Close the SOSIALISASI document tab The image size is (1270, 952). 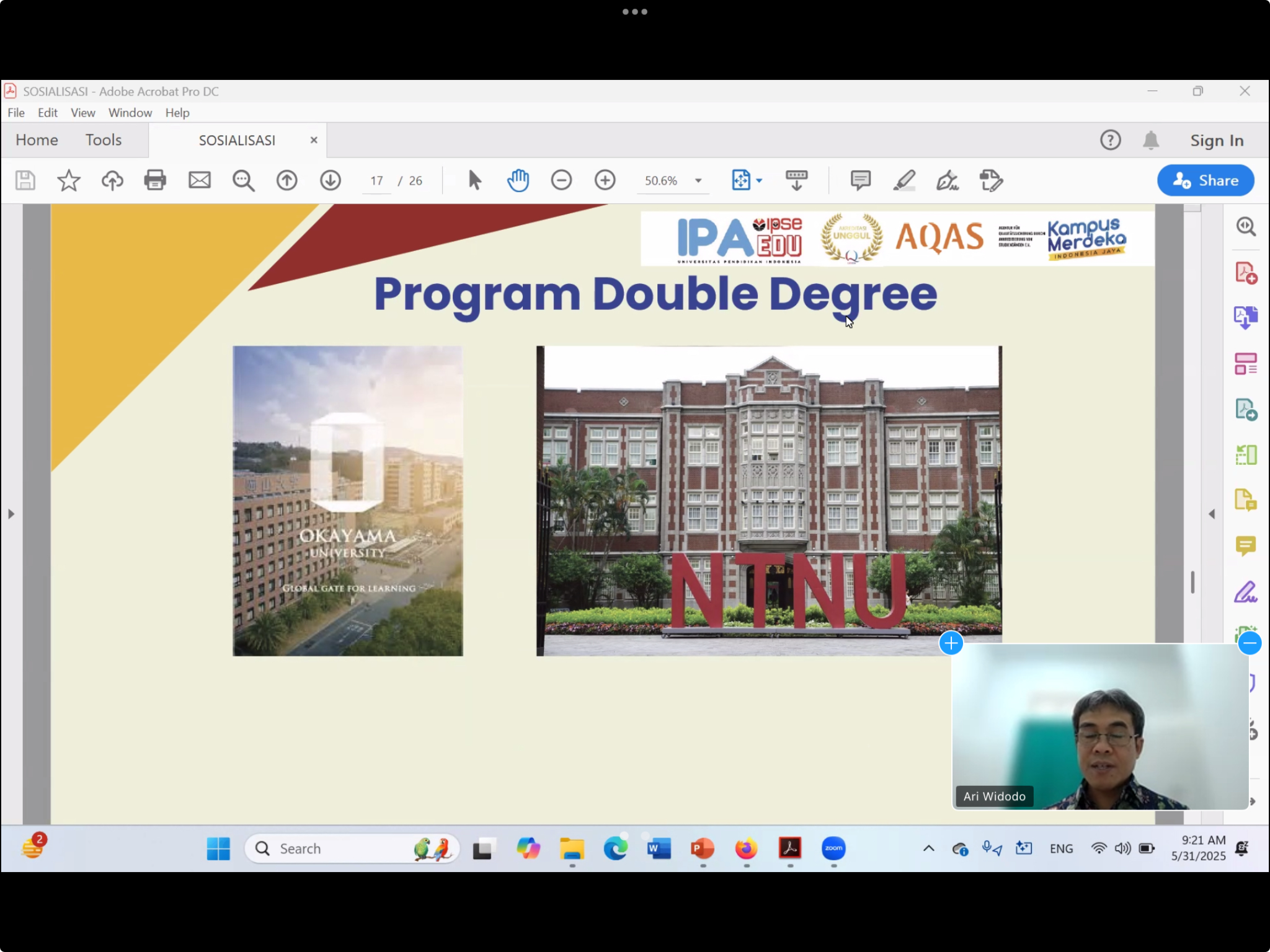(314, 140)
